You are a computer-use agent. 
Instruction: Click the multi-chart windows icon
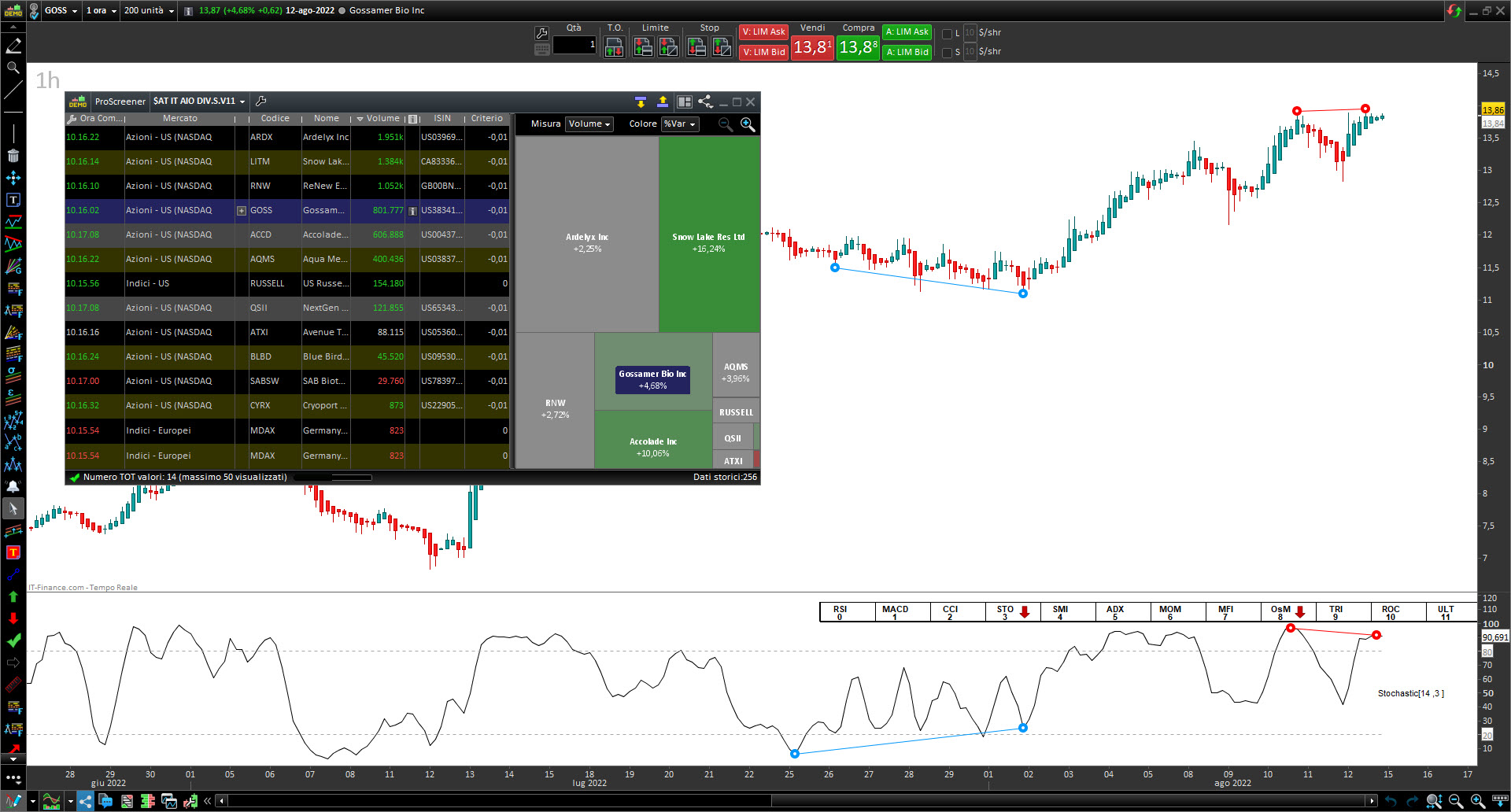tap(168, 801)
